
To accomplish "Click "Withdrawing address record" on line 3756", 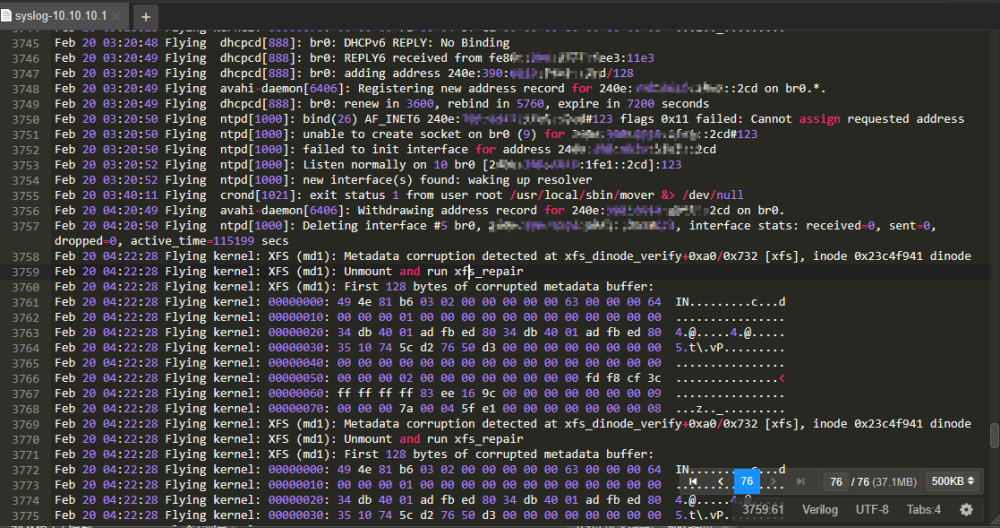I will [447, 210].
